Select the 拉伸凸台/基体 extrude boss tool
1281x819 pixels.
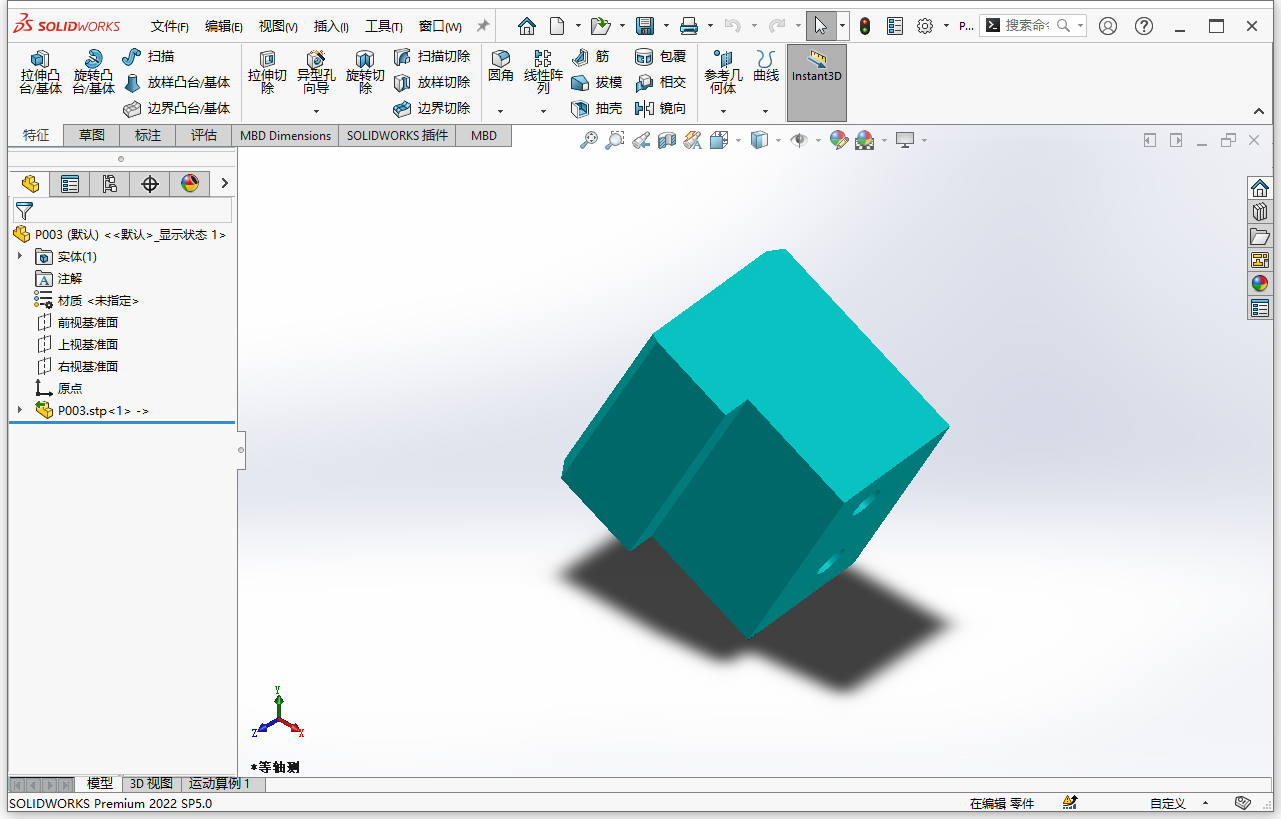pos(40,72)
